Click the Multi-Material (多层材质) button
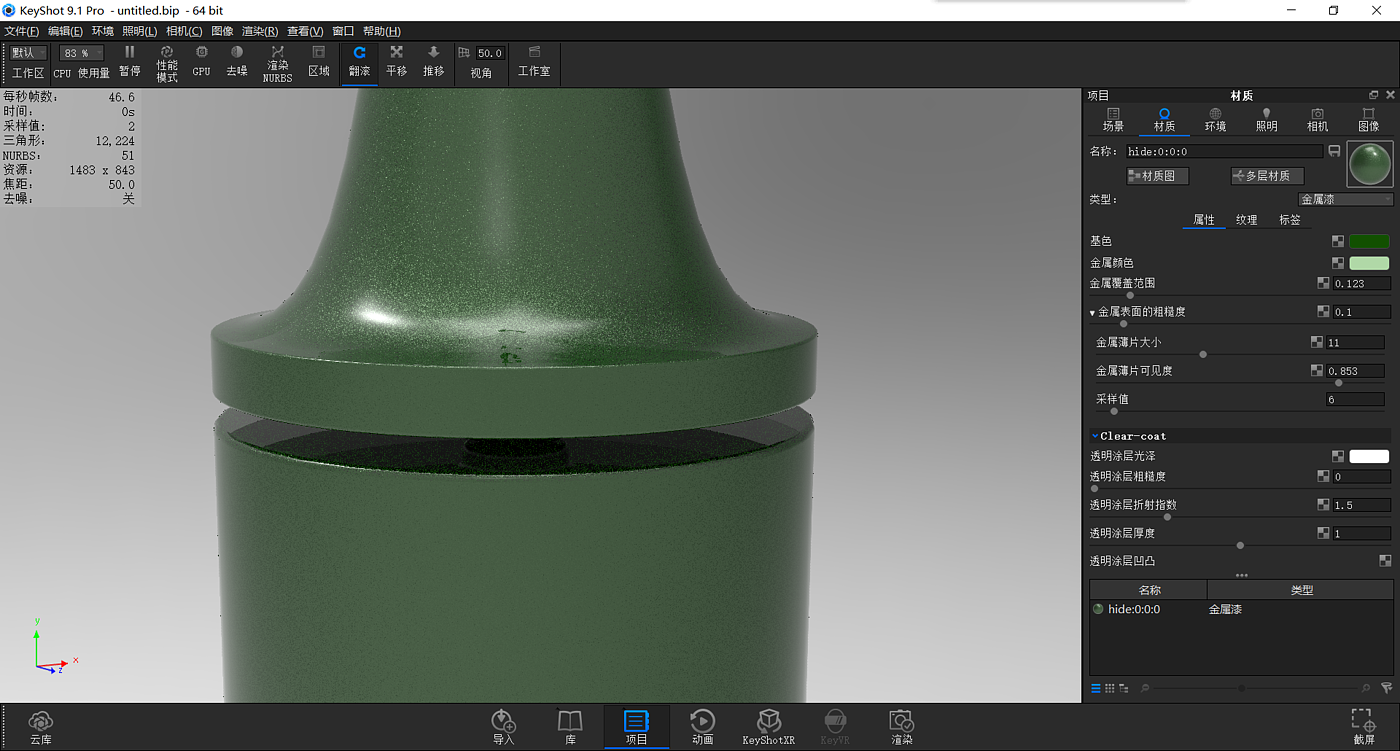This screenshot has height=751, width=1400. pyautogui.click(x=1267, y=176)
